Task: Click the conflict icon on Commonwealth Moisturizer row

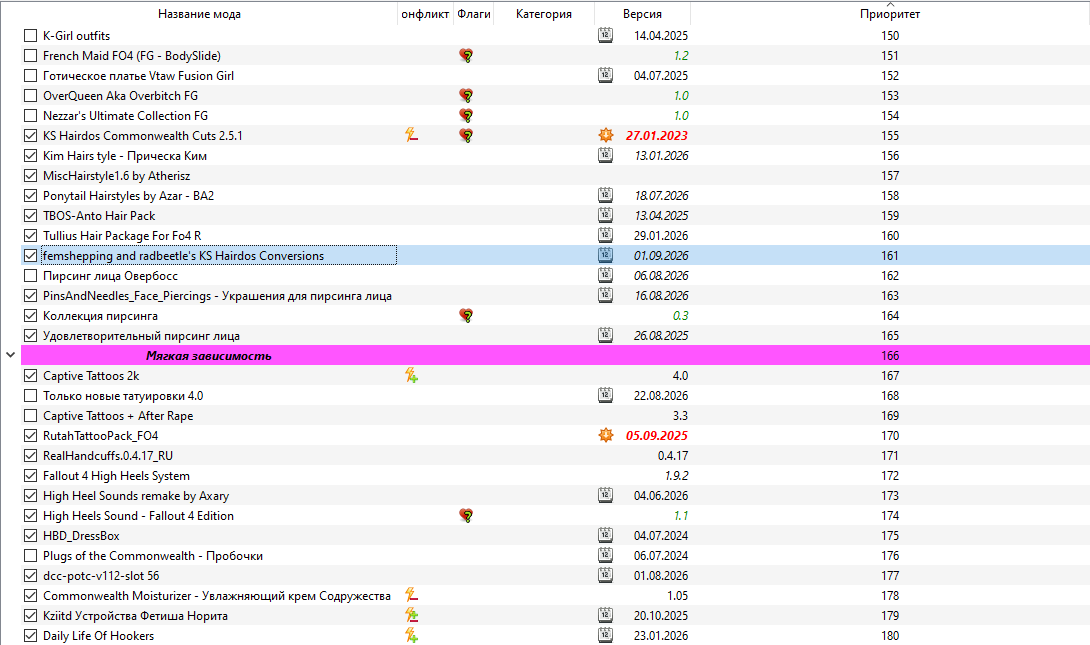Action: tap(412, 596)
